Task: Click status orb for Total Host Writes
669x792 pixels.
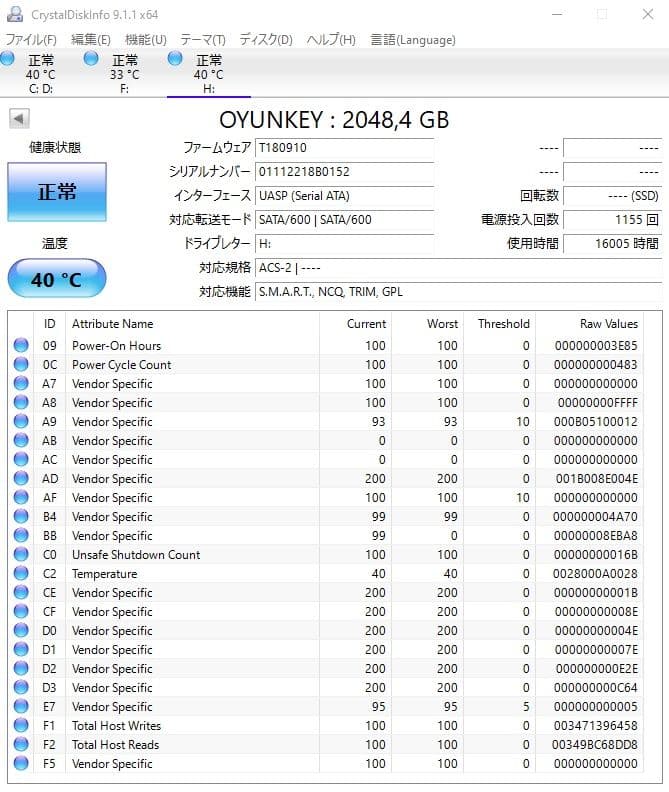Action: (21, 725)
